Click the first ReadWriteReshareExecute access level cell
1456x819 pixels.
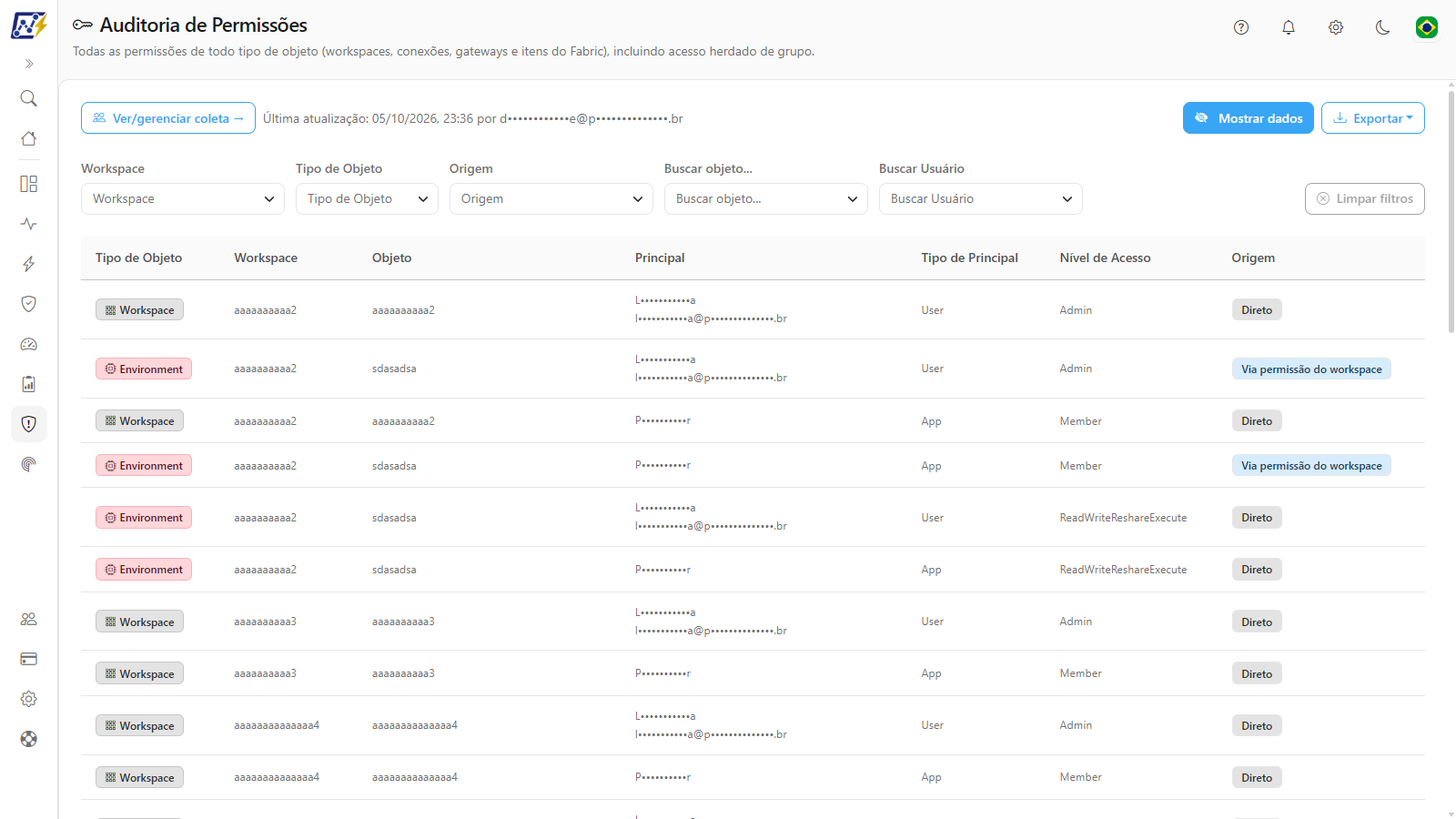click(1123, 518)
